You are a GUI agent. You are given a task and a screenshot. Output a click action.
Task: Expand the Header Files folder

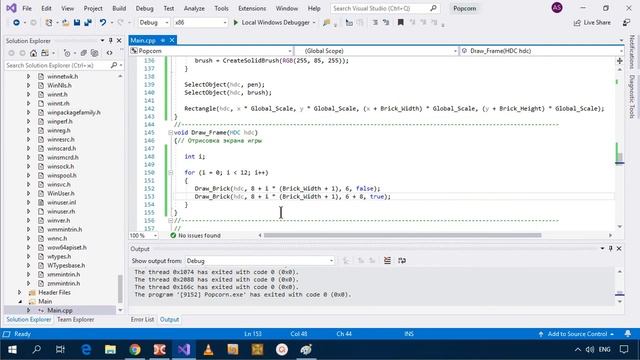pos(20,293)
